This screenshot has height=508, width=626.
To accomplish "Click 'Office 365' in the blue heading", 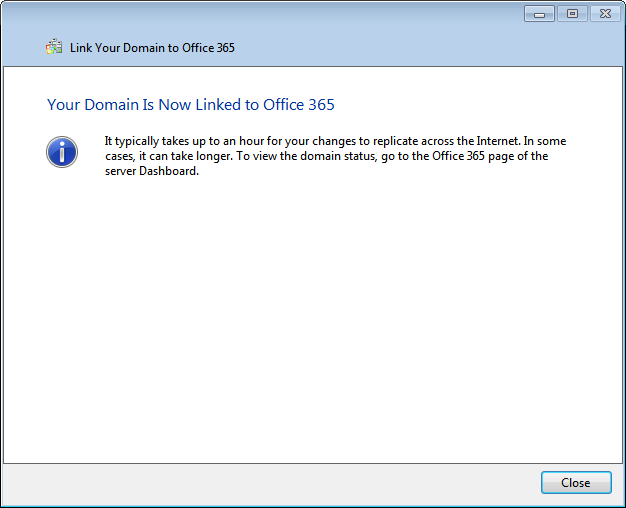I will (x=298, y=104).
